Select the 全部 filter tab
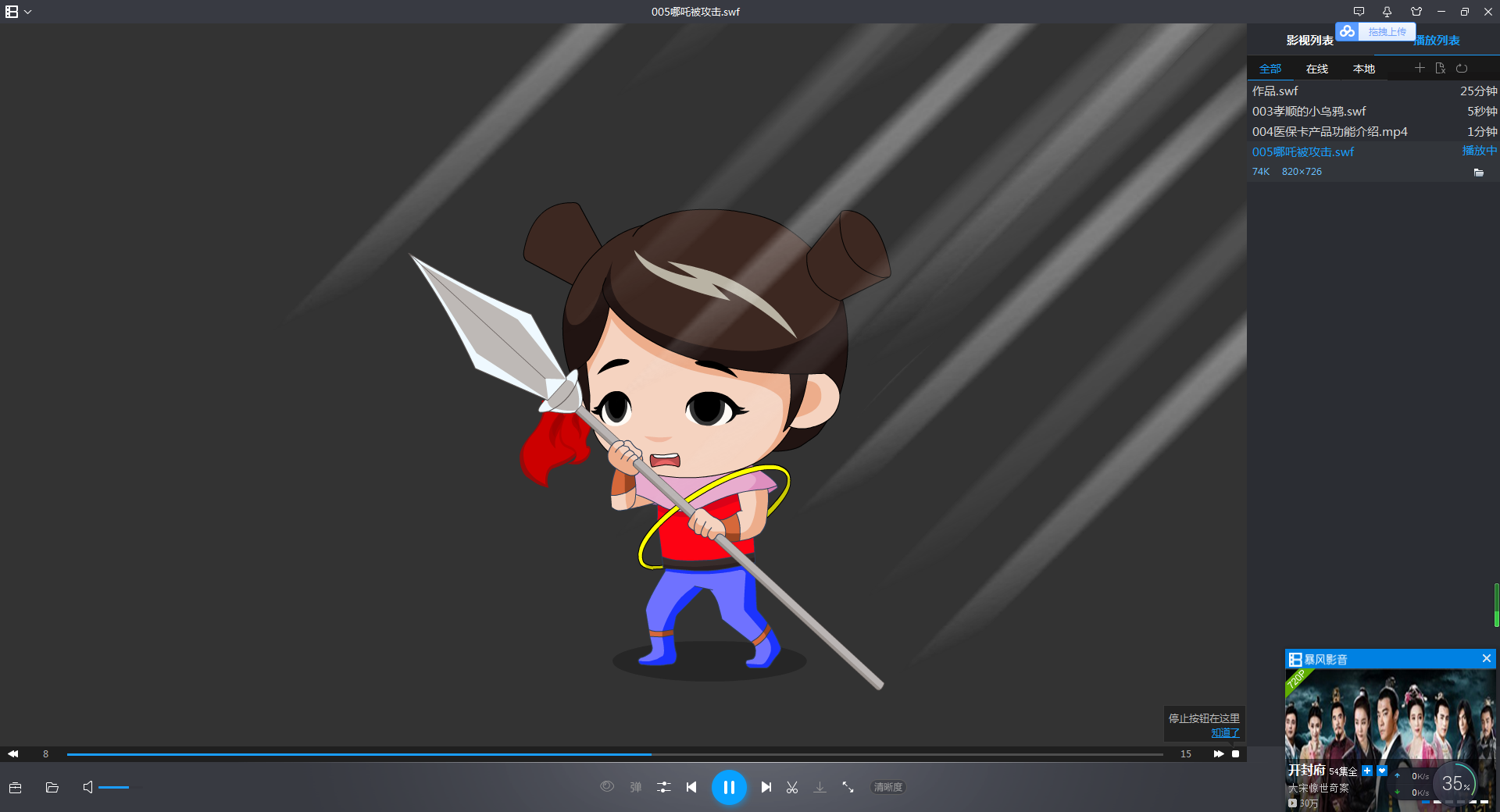Screen dimensions: 1500x812 pos(1270,69)
